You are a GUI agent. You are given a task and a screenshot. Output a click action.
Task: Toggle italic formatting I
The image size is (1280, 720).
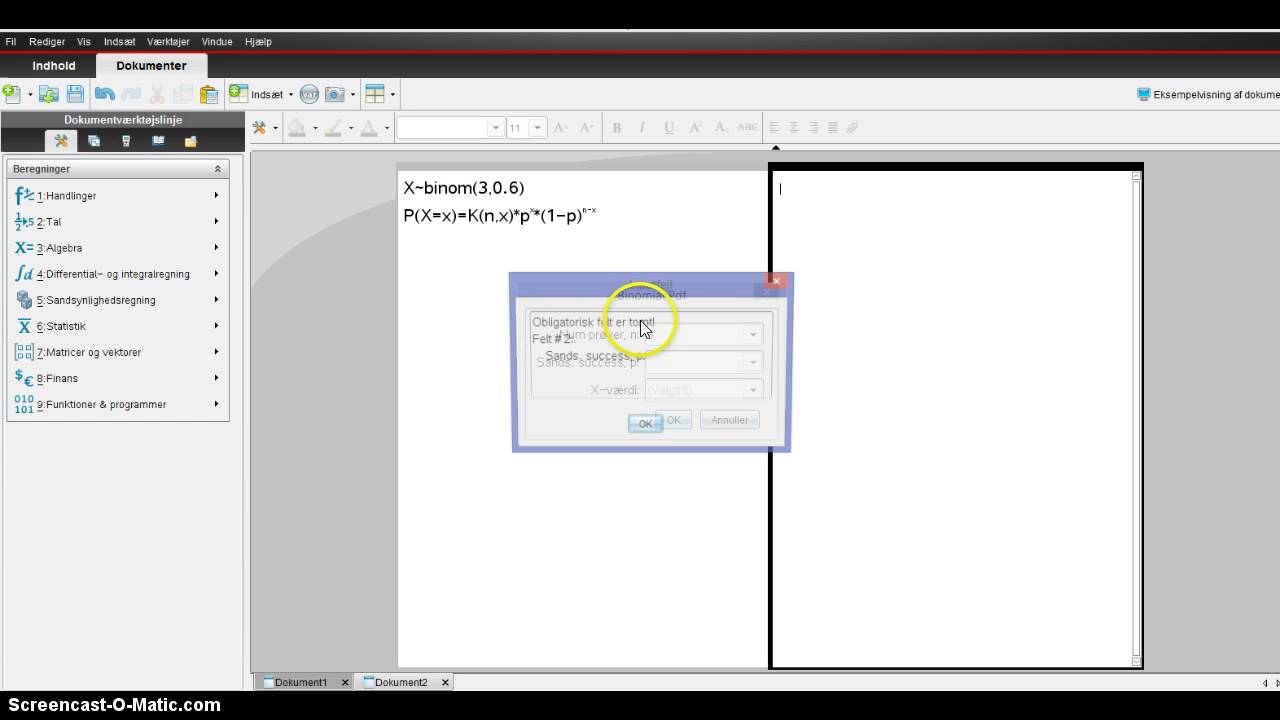tap(642, 127)
